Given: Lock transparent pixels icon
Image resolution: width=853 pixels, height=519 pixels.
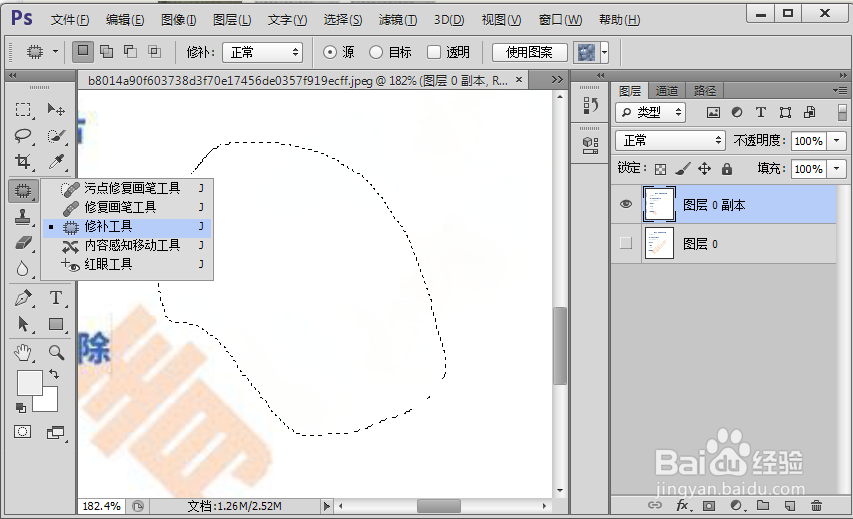Looking at the screenshot, I should pyautogui.click(x=660, y=169).
